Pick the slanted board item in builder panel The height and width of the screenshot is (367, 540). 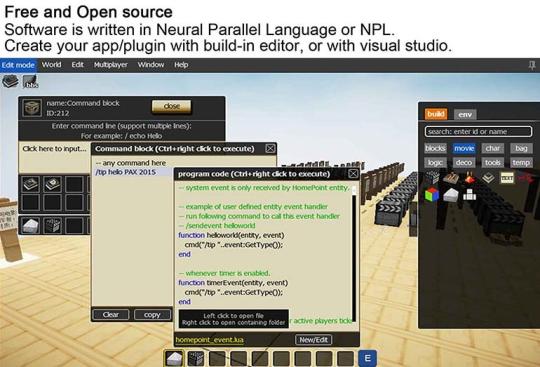click(450, 178)
